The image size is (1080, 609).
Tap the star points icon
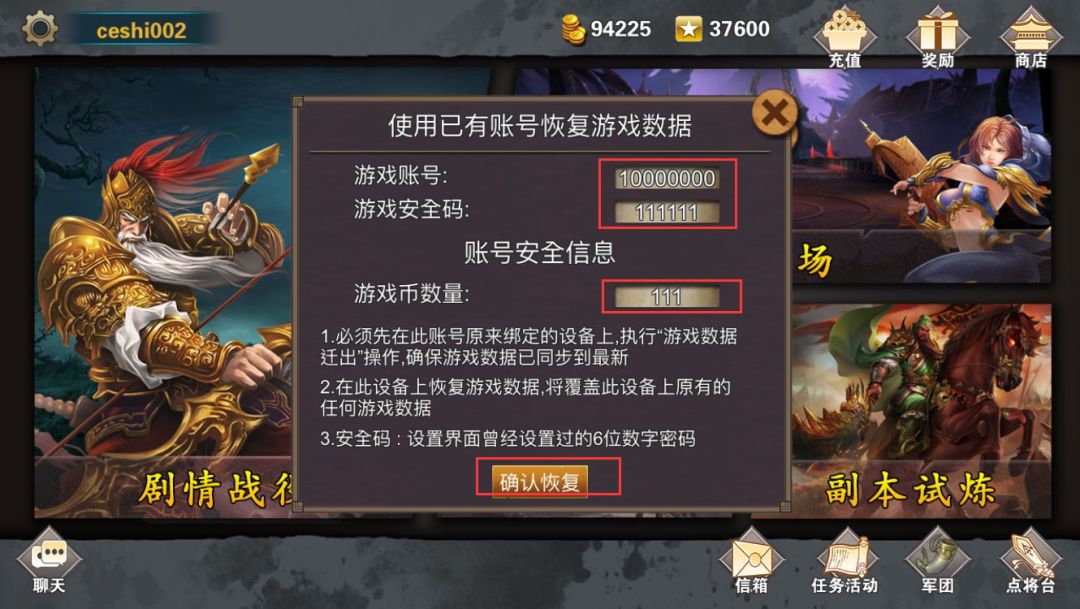click(688, 29)
